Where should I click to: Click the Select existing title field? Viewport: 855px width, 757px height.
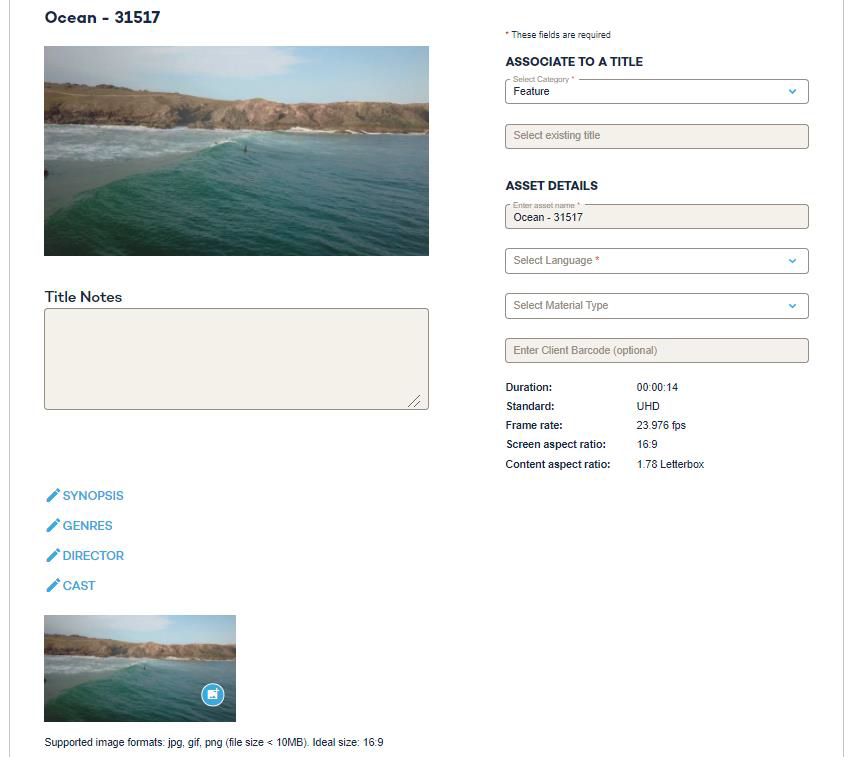[x=657, y=136]
